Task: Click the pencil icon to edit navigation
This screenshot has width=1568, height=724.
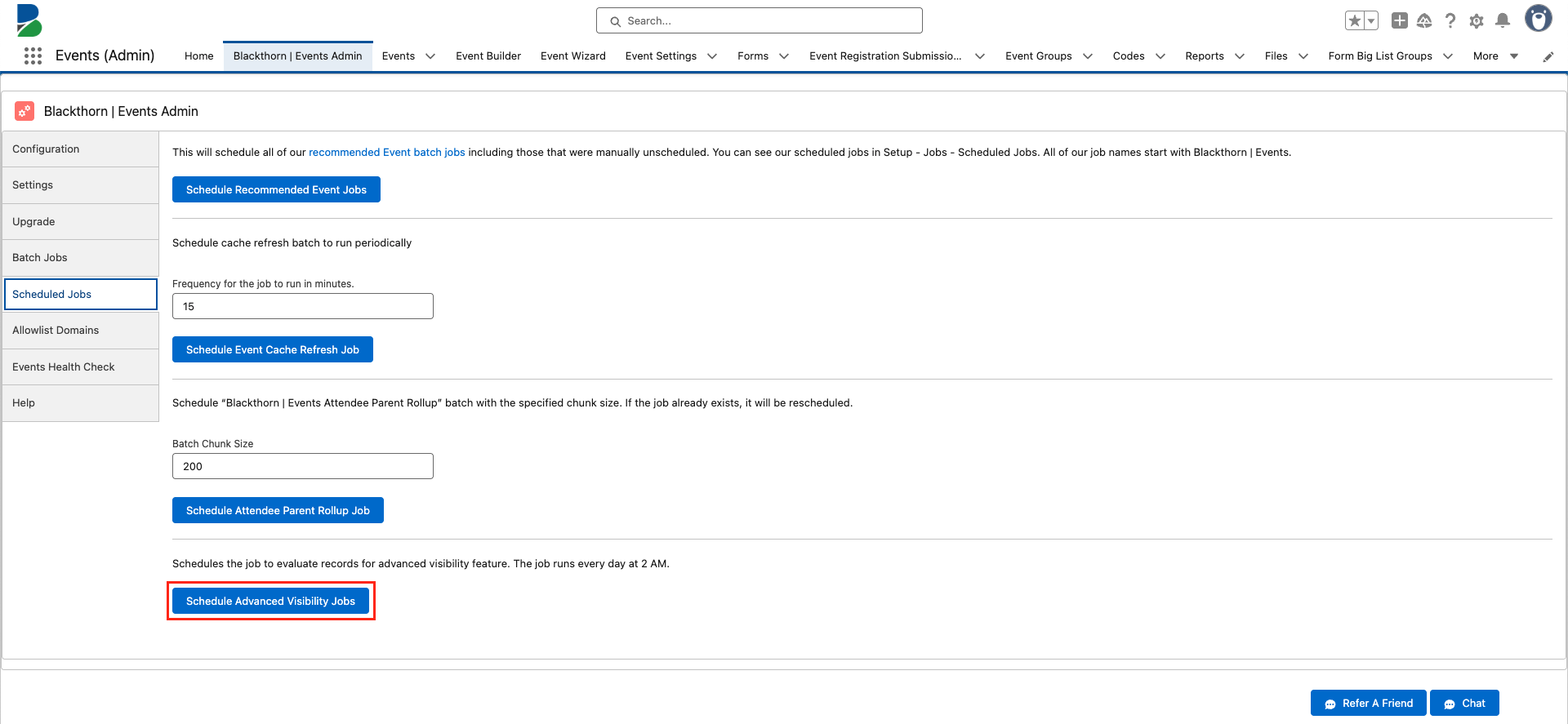Action: [x=1548, y=56]
